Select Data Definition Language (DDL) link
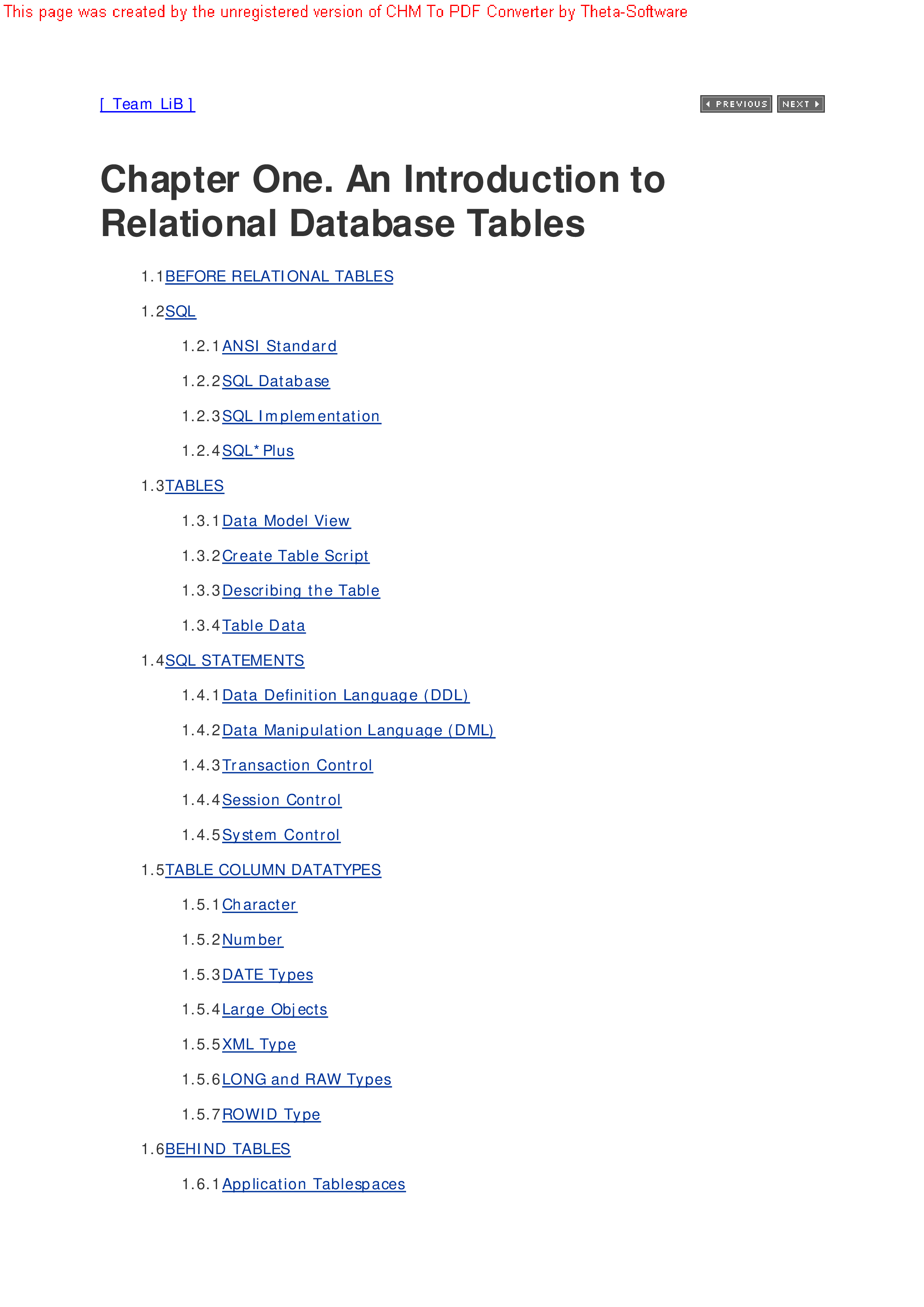924x1307 pixels. pos(345,696)
